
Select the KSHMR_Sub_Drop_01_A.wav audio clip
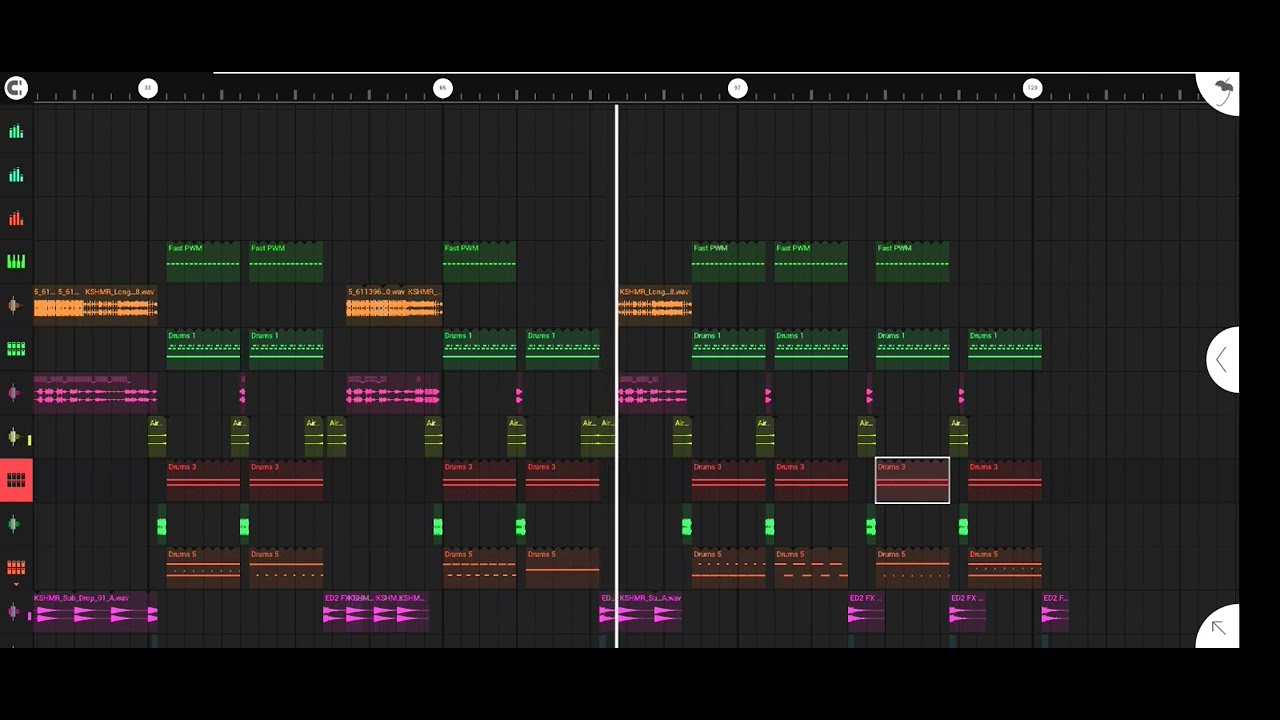[95, 611]
